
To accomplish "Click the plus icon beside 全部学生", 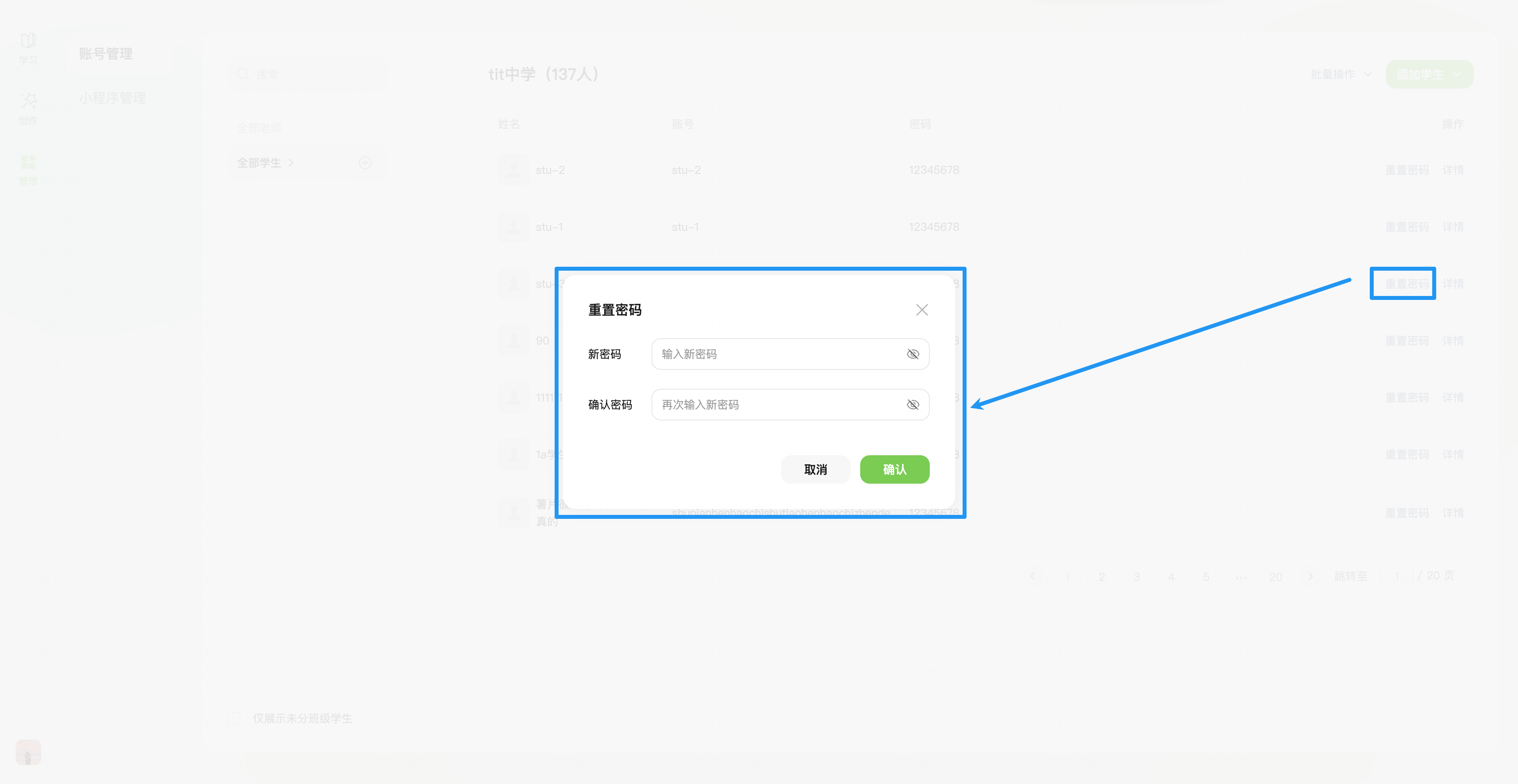I will pyautogui.click(x=365, y=162).
